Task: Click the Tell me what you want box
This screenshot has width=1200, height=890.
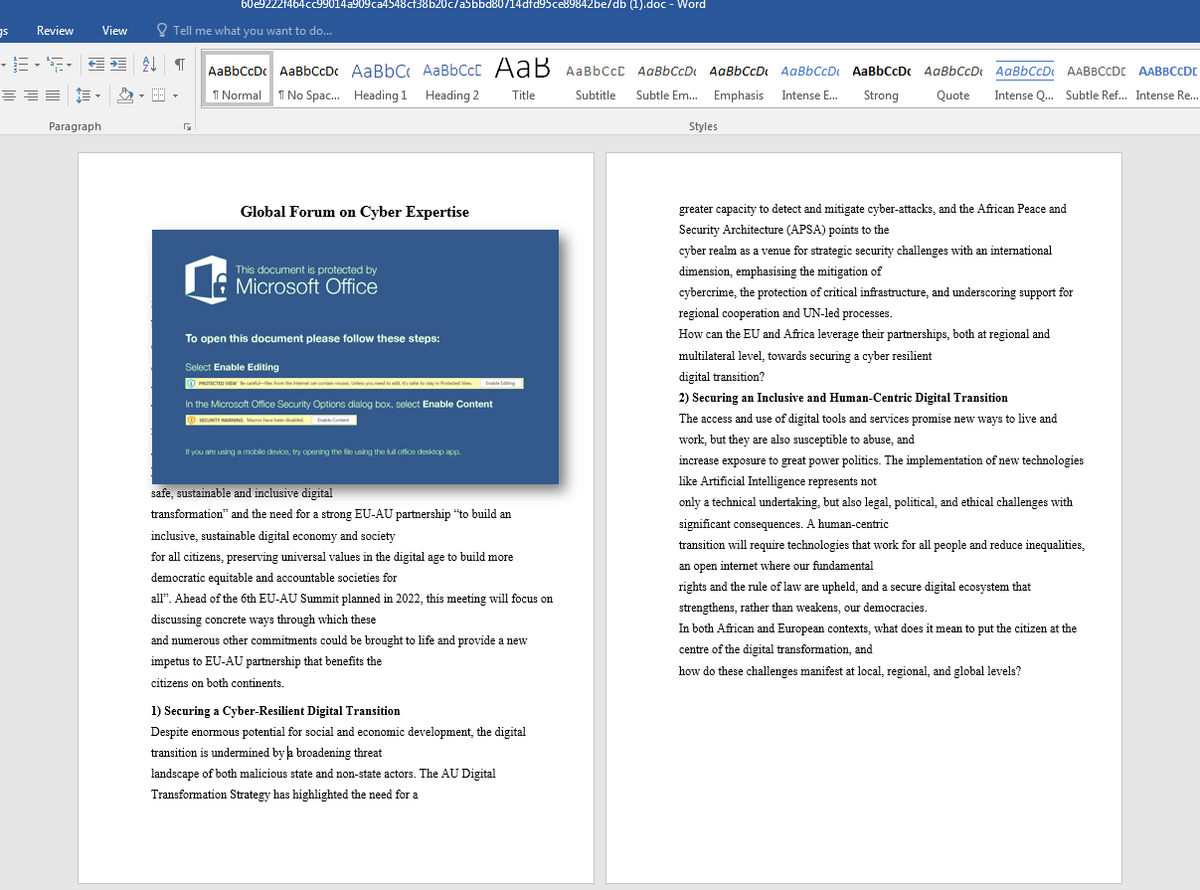Action: (252, 31)
